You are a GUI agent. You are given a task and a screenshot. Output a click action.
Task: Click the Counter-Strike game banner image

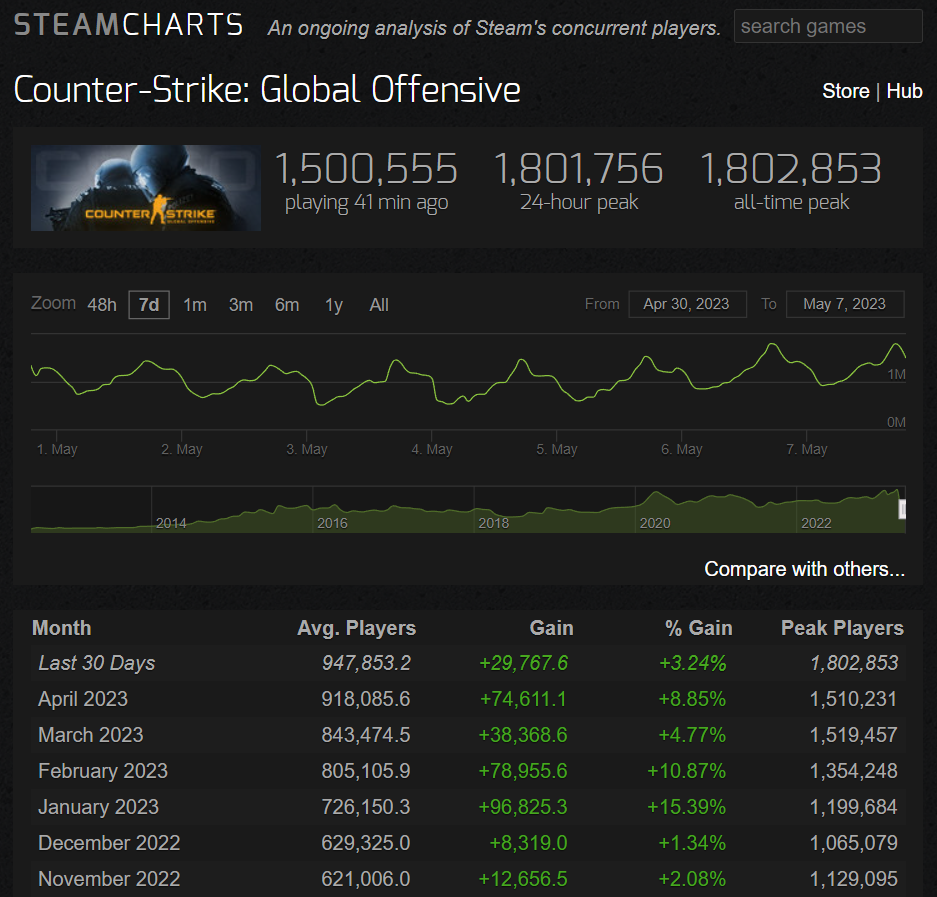(146, 188)
